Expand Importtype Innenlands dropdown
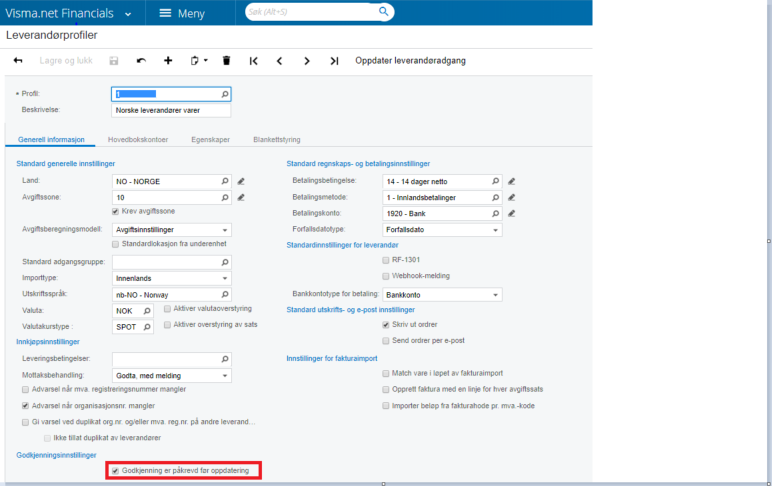This screenshot has width=772, height=486. point(225,278)
